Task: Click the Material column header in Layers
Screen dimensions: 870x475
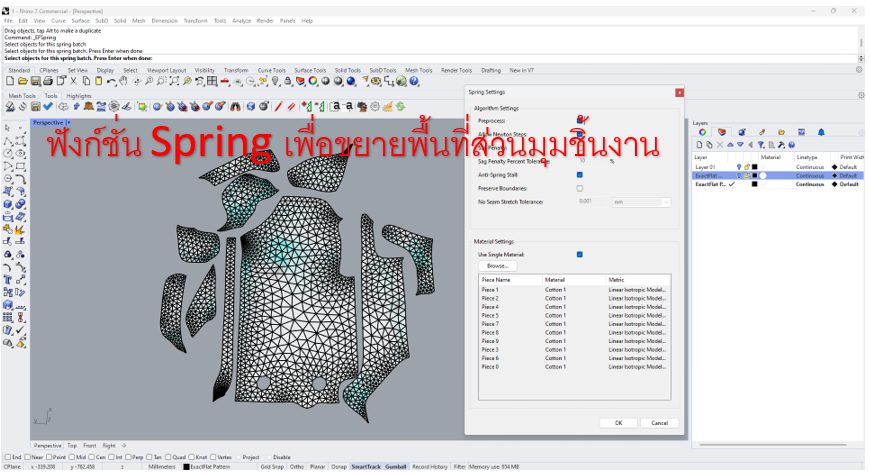Action: coord(770,158)
